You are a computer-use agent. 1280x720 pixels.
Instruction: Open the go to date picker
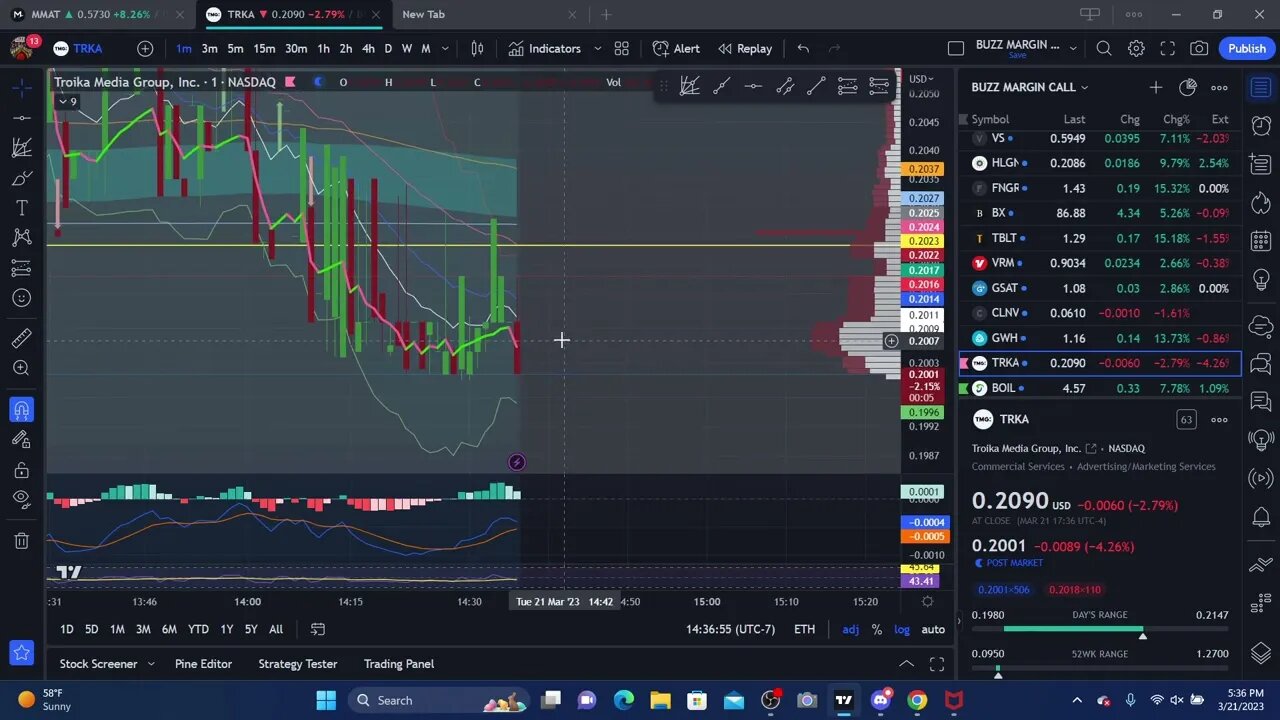[317, 629]
